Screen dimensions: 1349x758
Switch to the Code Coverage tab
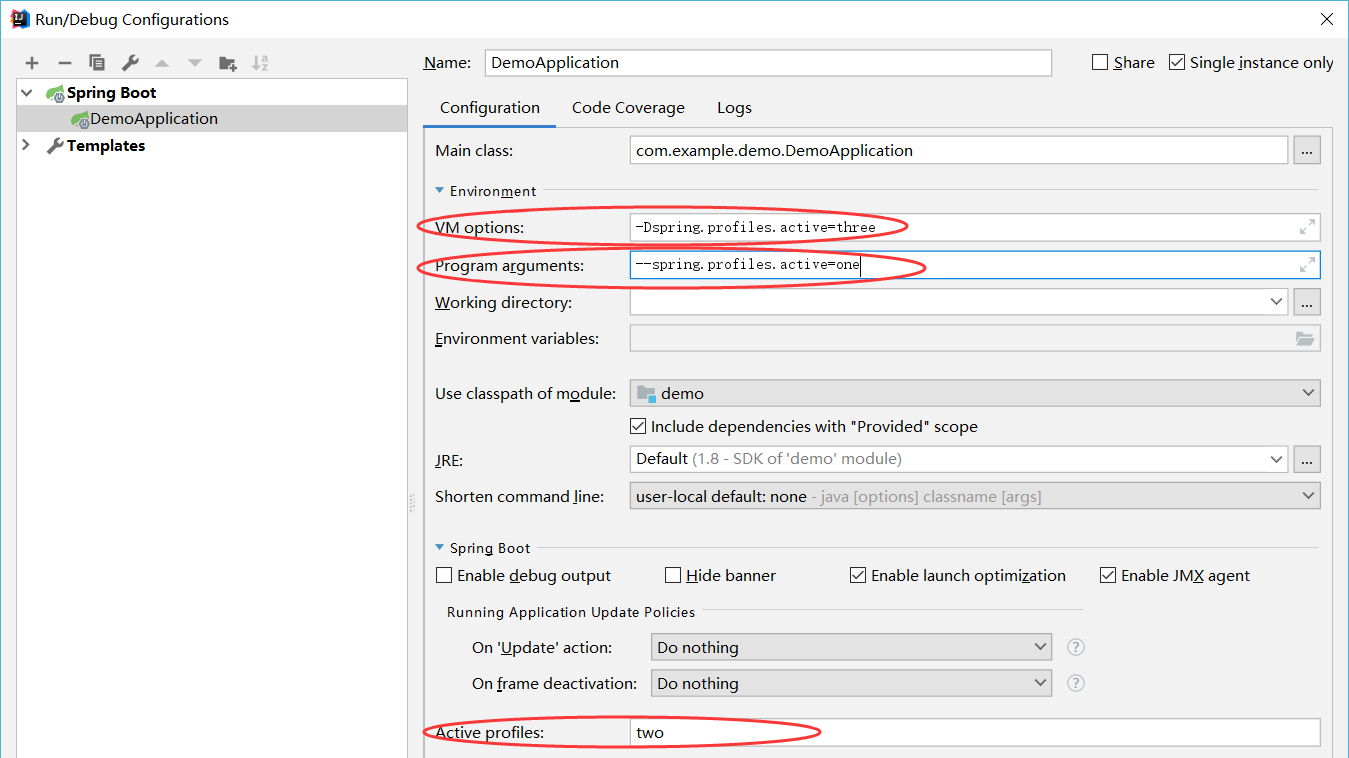(628, 108)
